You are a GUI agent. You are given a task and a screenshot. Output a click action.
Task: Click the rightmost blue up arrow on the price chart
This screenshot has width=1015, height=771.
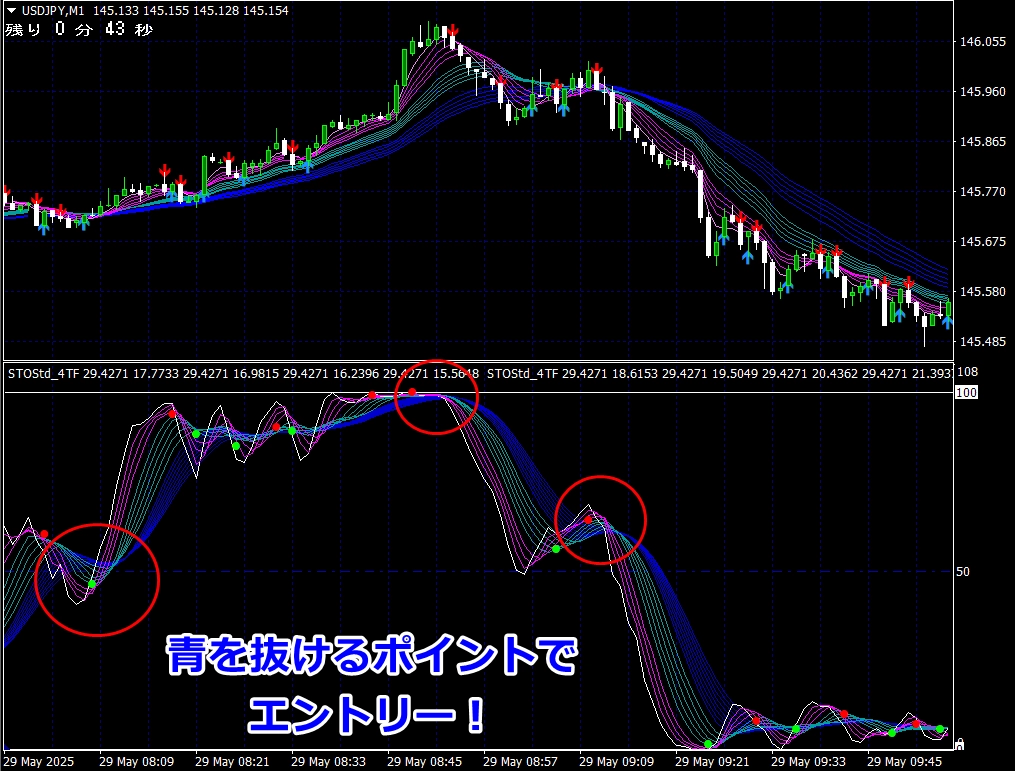point(946,322)
